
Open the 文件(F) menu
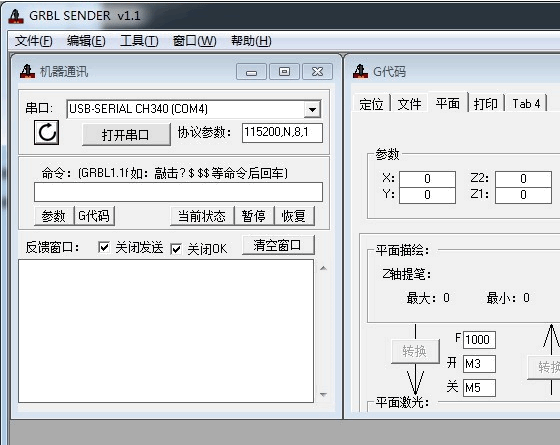coord(34,41)
